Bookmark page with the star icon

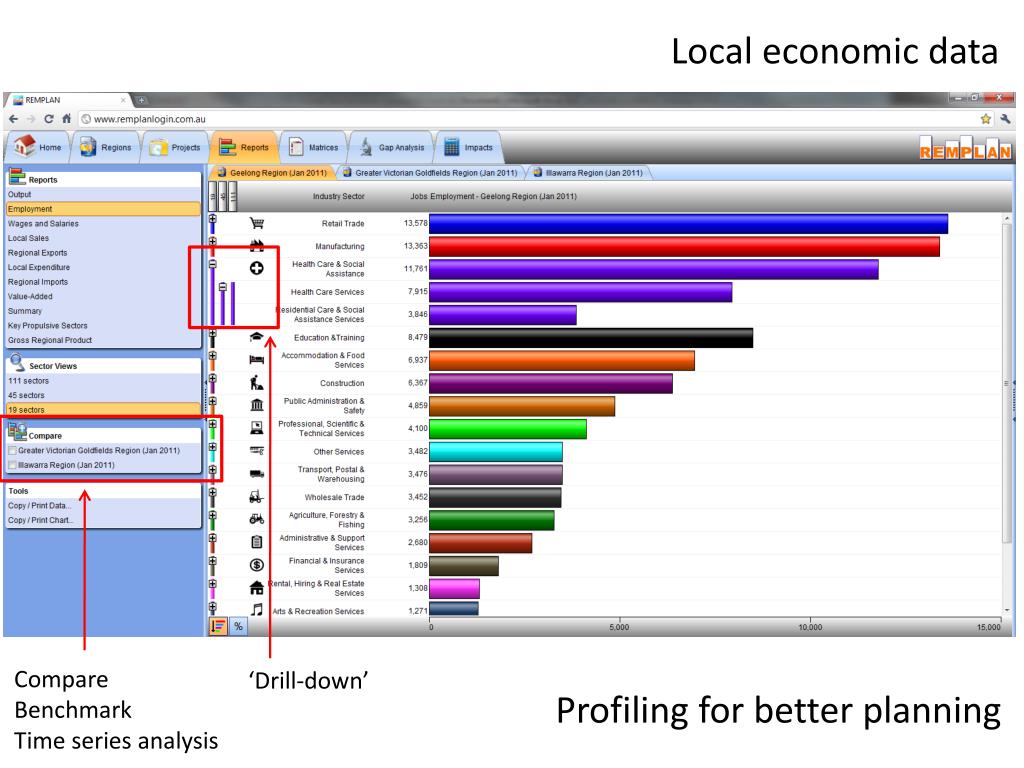(985, 119)
